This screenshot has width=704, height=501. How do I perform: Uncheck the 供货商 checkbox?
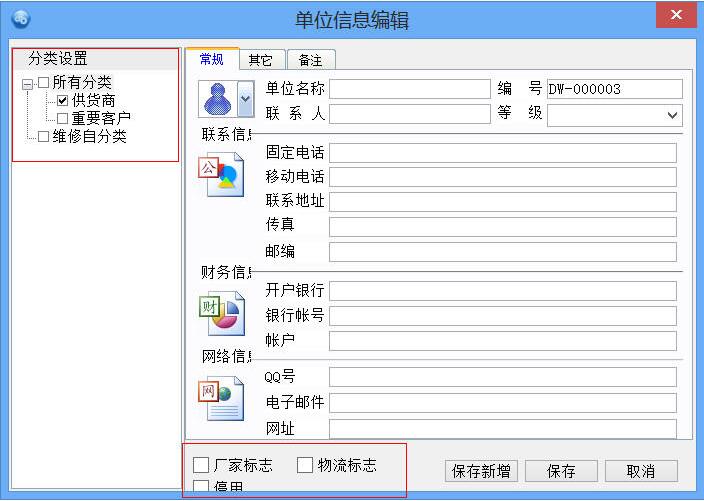63,100
